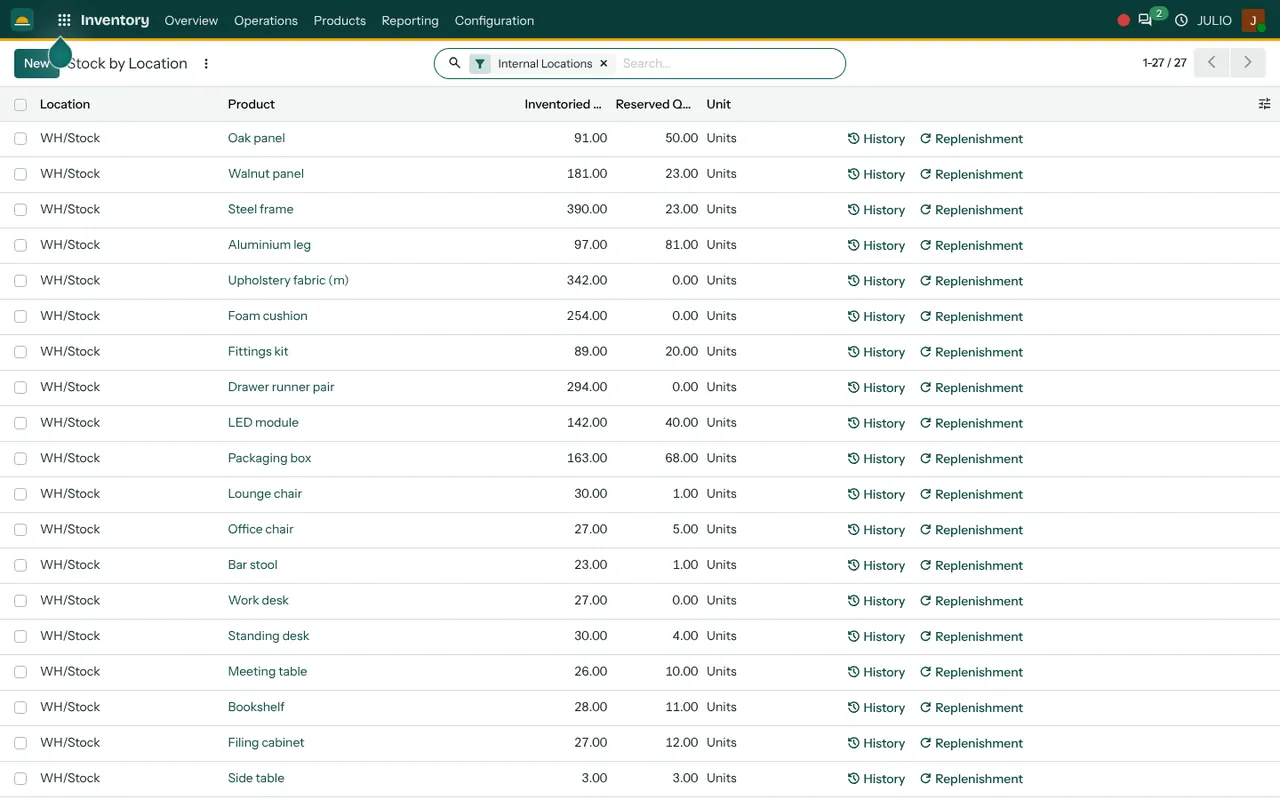Open the Stock by Location actions menu
The width and height of the screenshot is (1280, 800).
coord(206,64)
